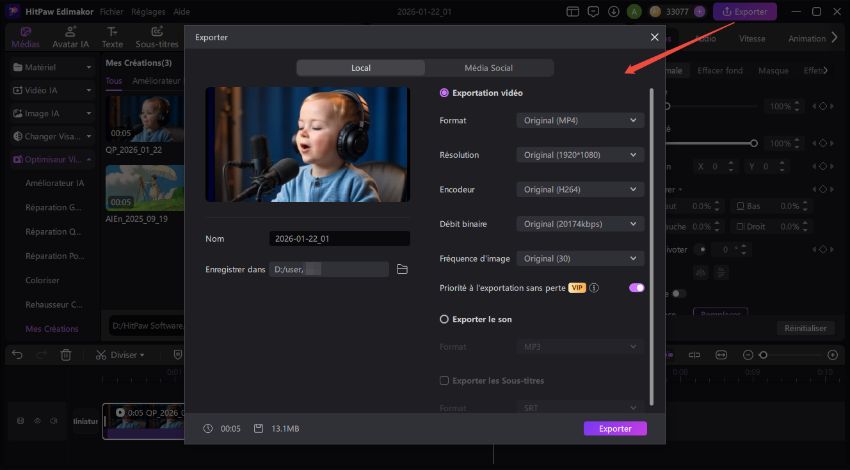Click the Exporter button in title bar
The image size is (850, 470).
click(x=745, y=11)
